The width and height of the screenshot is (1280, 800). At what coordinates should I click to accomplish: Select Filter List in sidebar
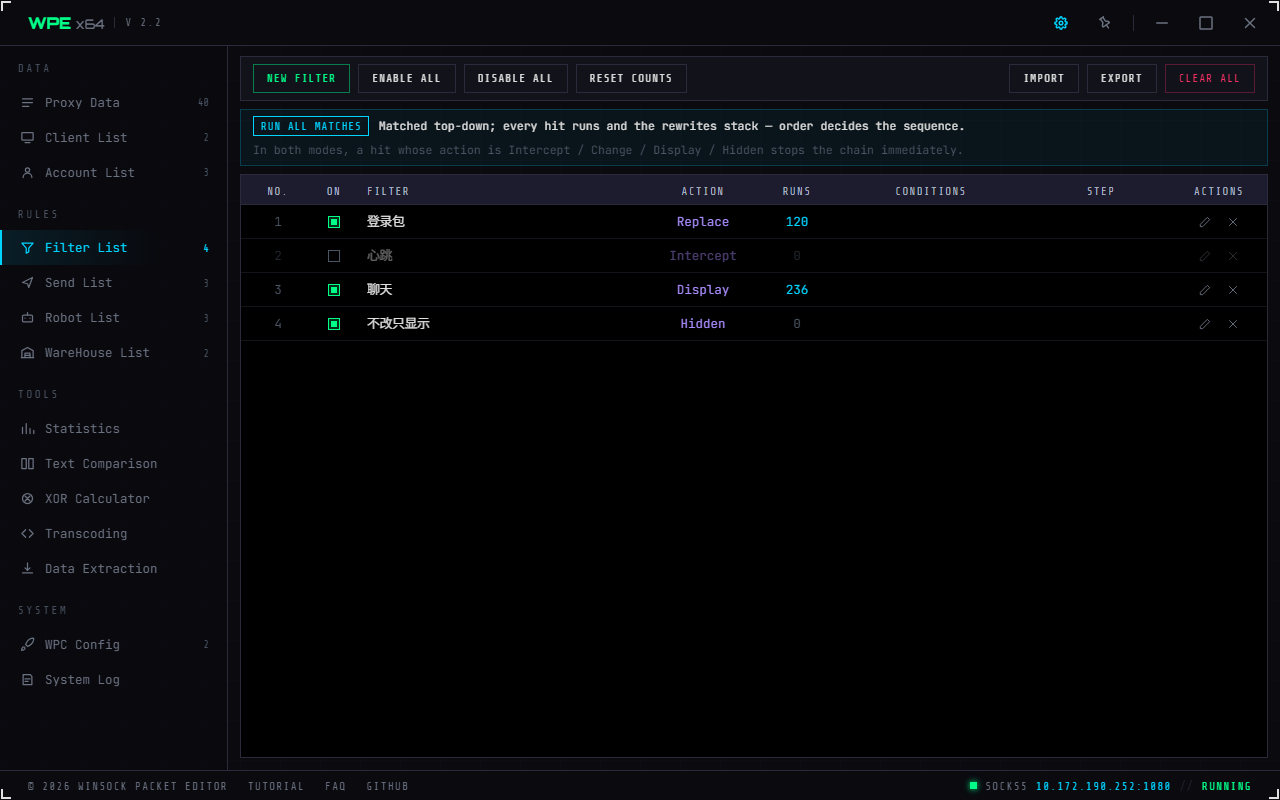pos(114,248)
